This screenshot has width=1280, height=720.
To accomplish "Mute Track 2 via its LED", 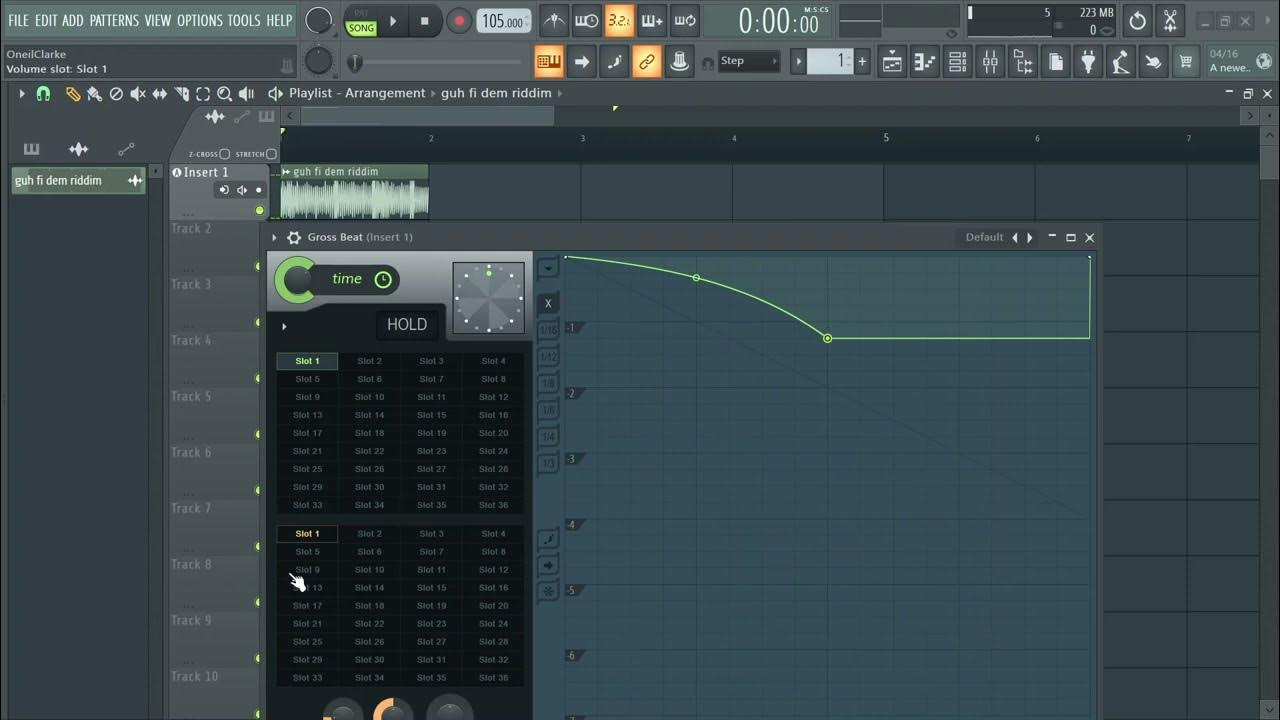I will pyautogui.click(x=260, y=266).
